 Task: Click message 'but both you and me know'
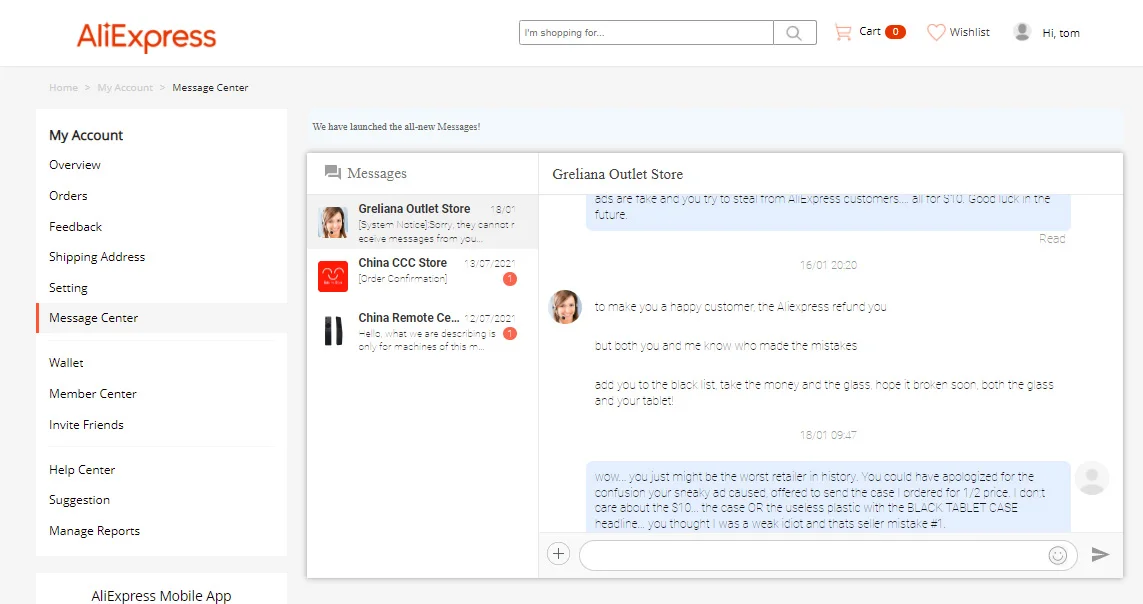click(x=725, y=345)
